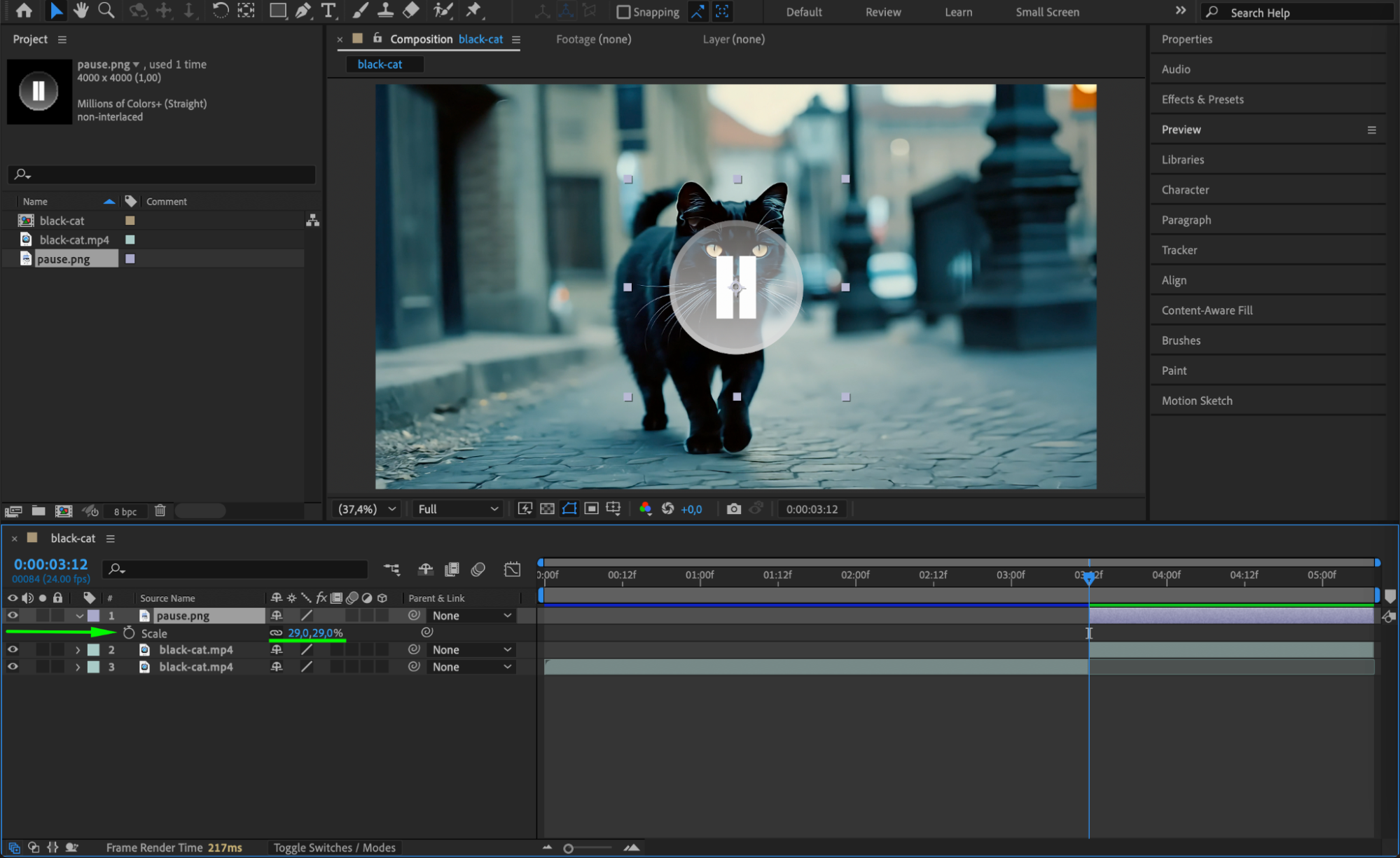Click the Scale stopwatch icon
Image resolution: width=1400 pixels, height=858 pixels.
coord(129,633)
